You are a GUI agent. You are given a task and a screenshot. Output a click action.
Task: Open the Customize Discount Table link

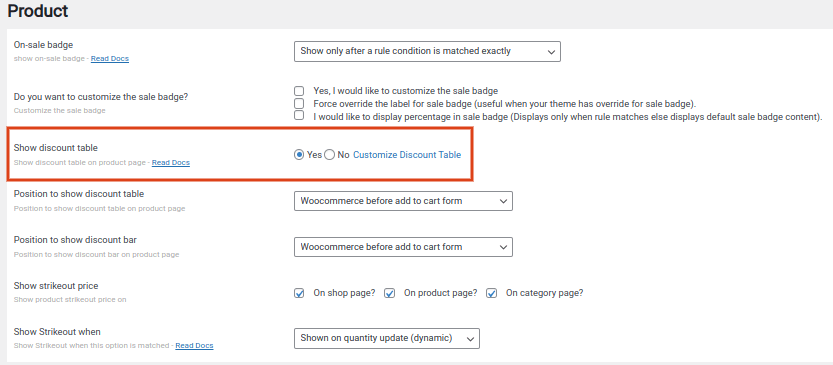407,155
